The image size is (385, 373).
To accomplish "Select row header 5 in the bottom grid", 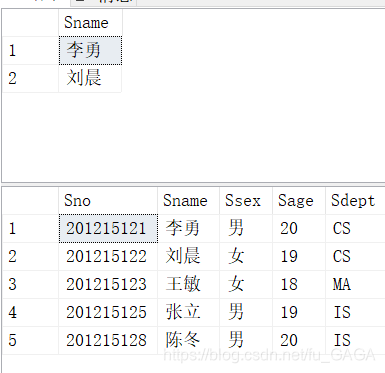I will 31,340.
